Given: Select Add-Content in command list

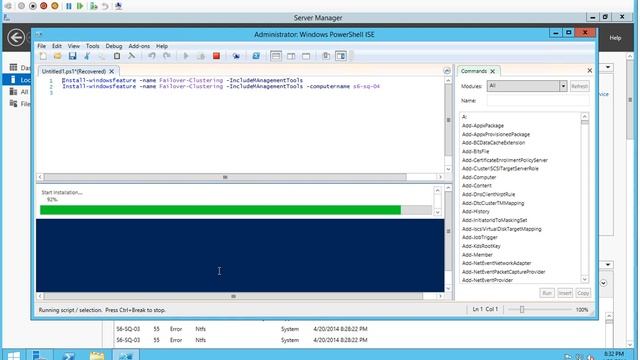Looking at the screenshot, I should pyautogui.click(x=477, y=186).
